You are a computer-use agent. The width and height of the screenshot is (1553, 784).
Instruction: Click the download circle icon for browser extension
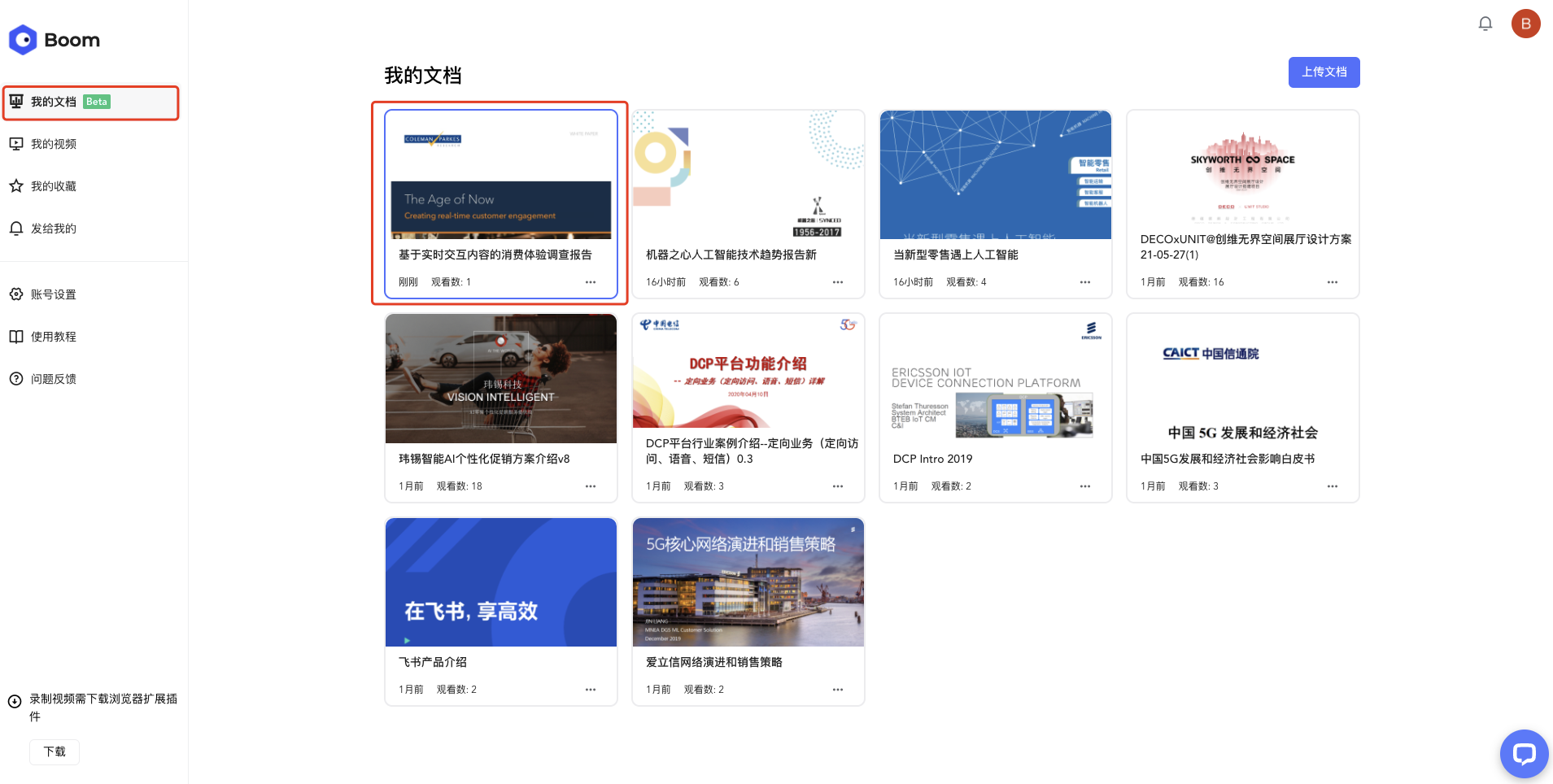pos(15,701)
